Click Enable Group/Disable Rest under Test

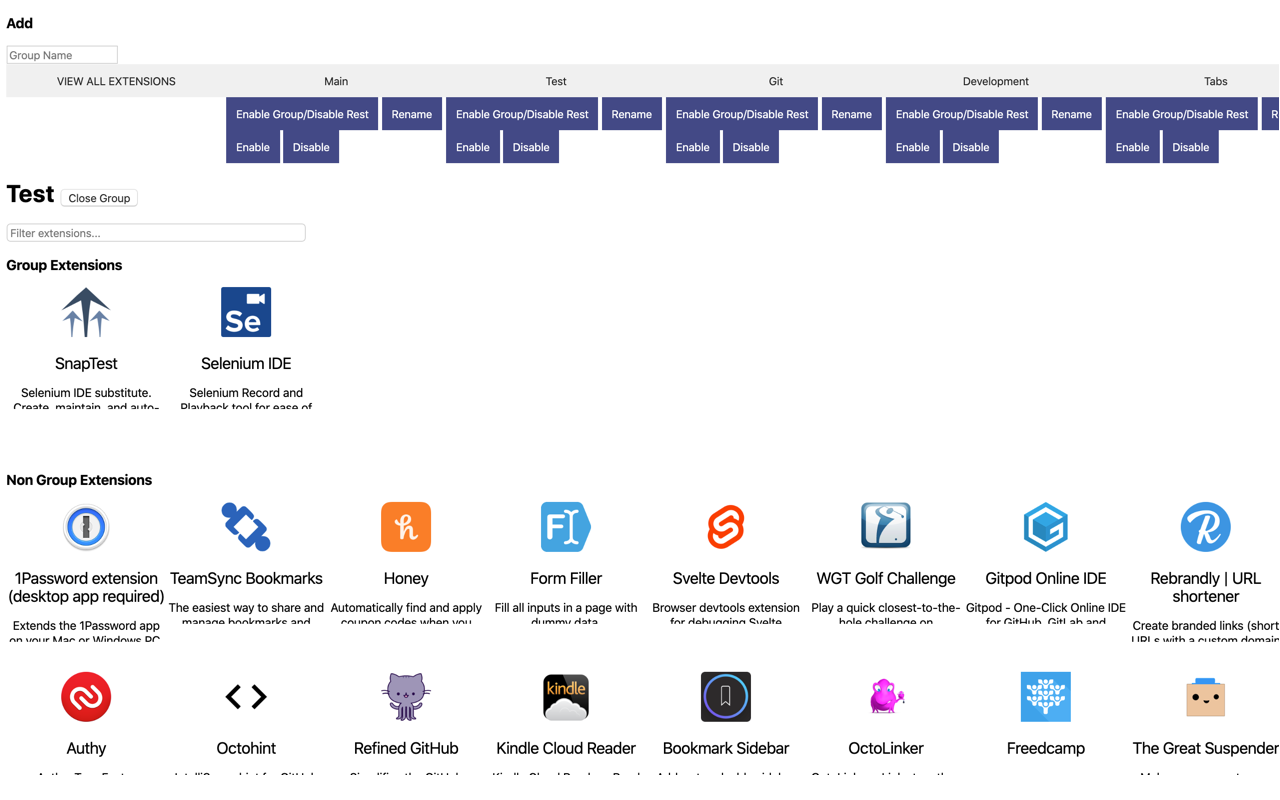click(522, 114)
